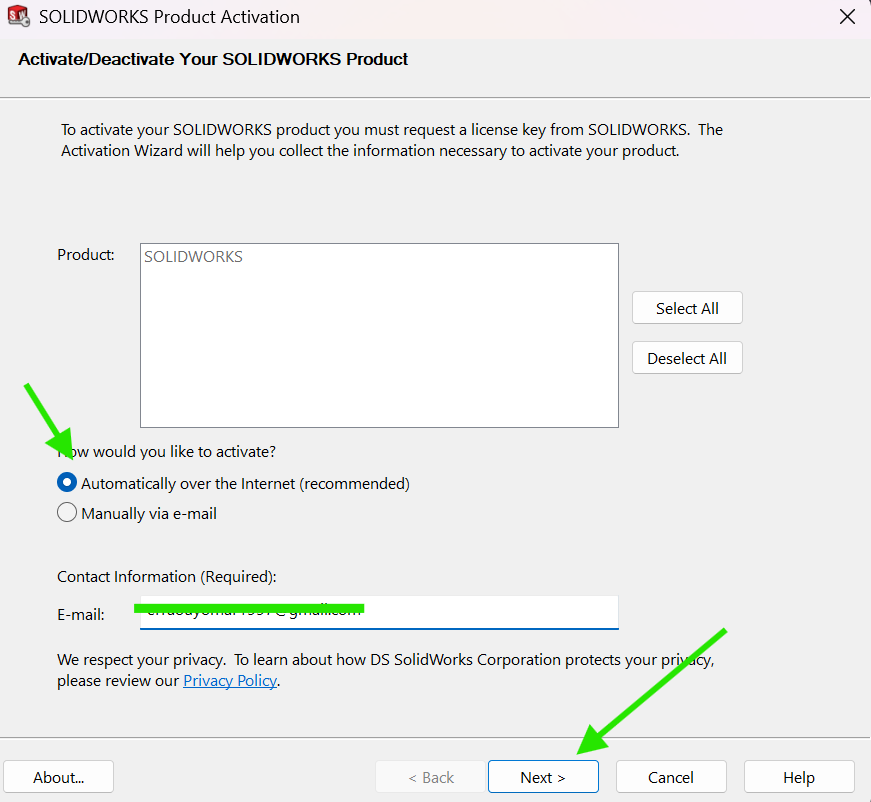
Task: Click the Select All button
Action: (687, 308)
